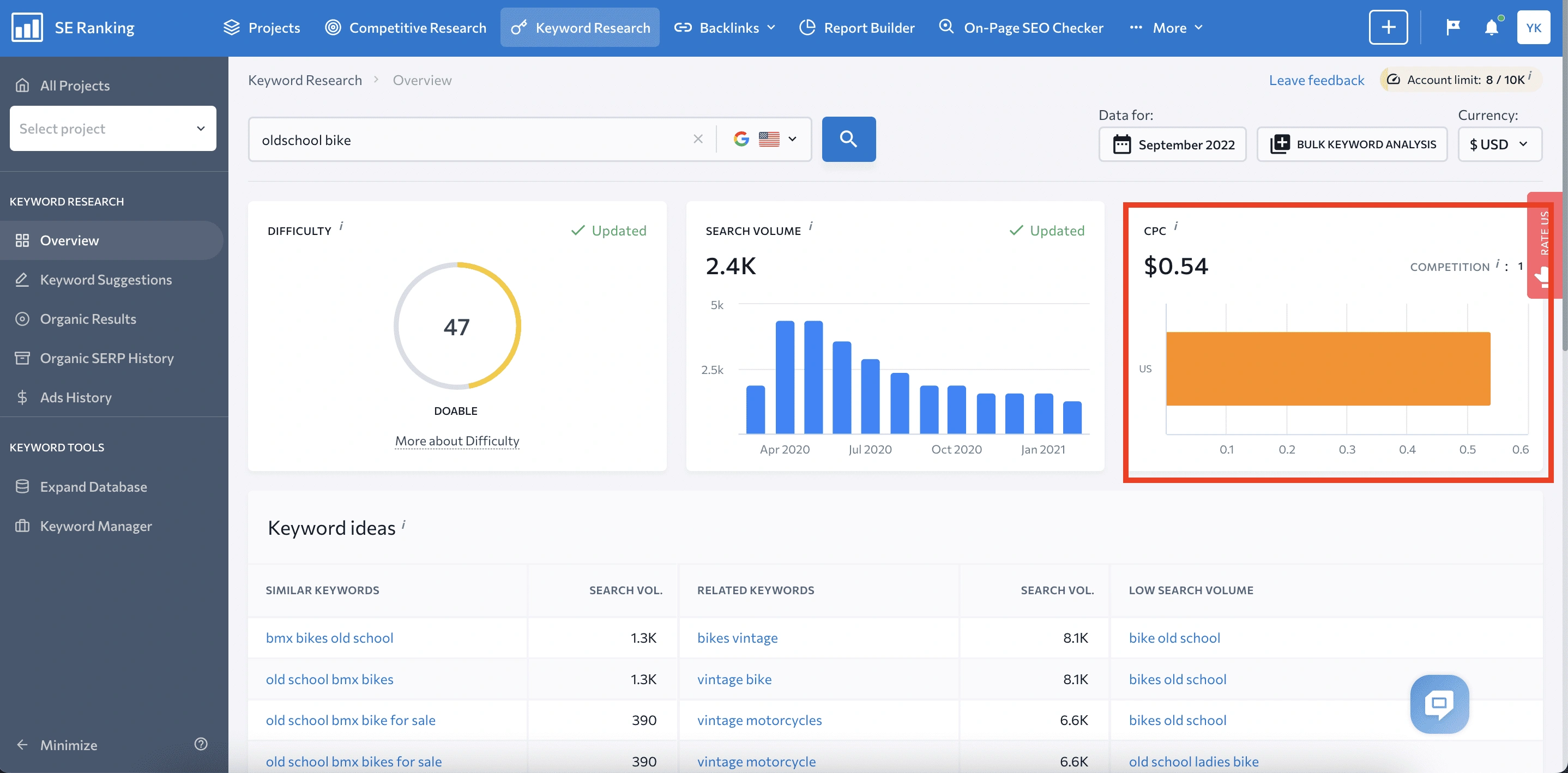Click the Leave feedback link
The height and width of the screenshot is (773, 1568).
point(1316,80)
